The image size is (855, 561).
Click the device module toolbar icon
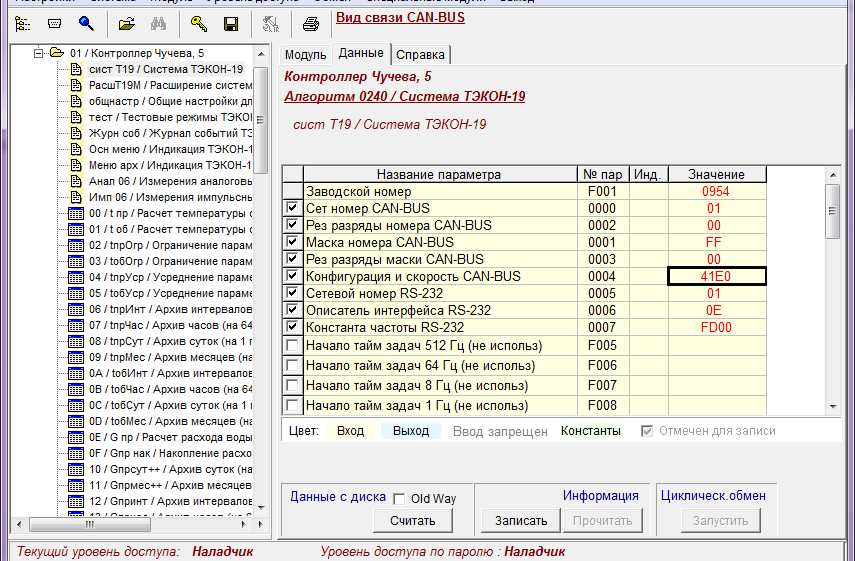(55, 23)
